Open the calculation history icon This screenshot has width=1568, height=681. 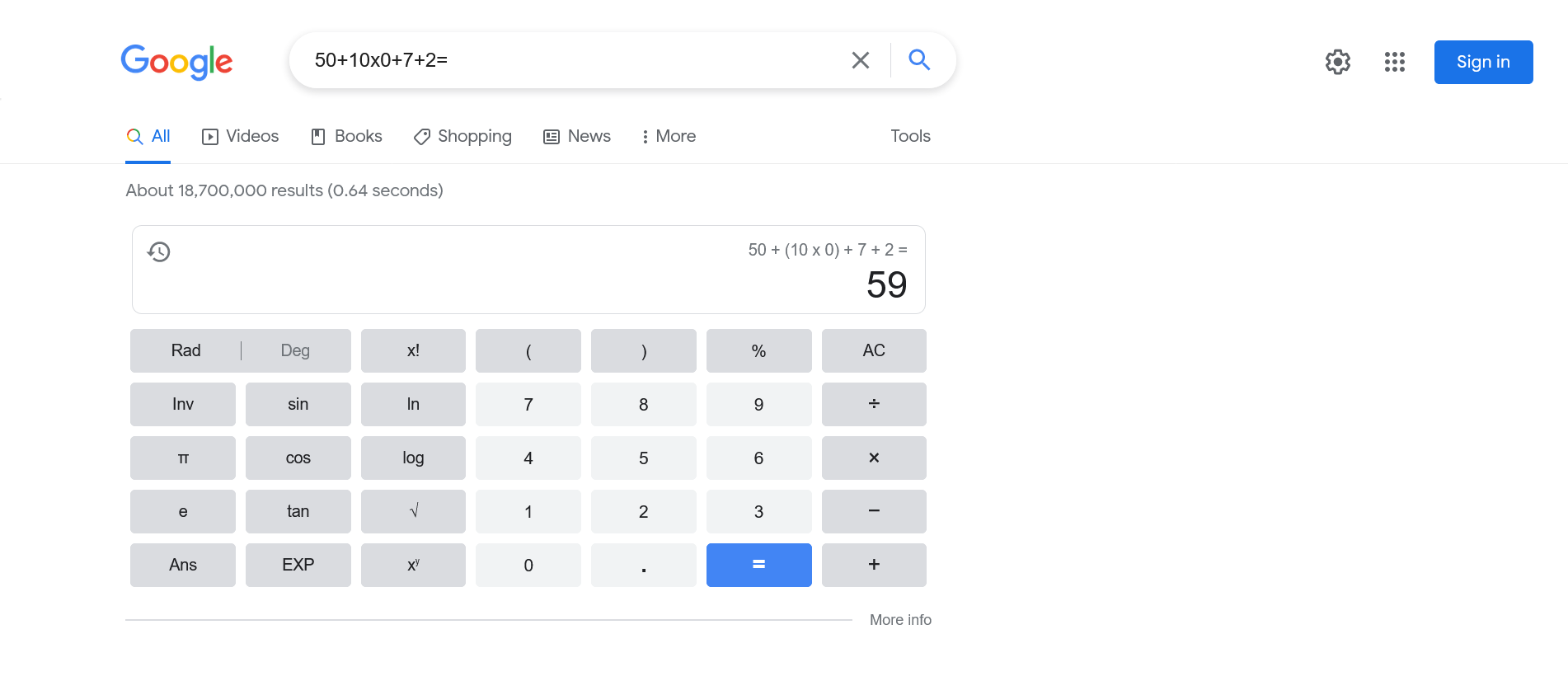(x=158, y=251)
